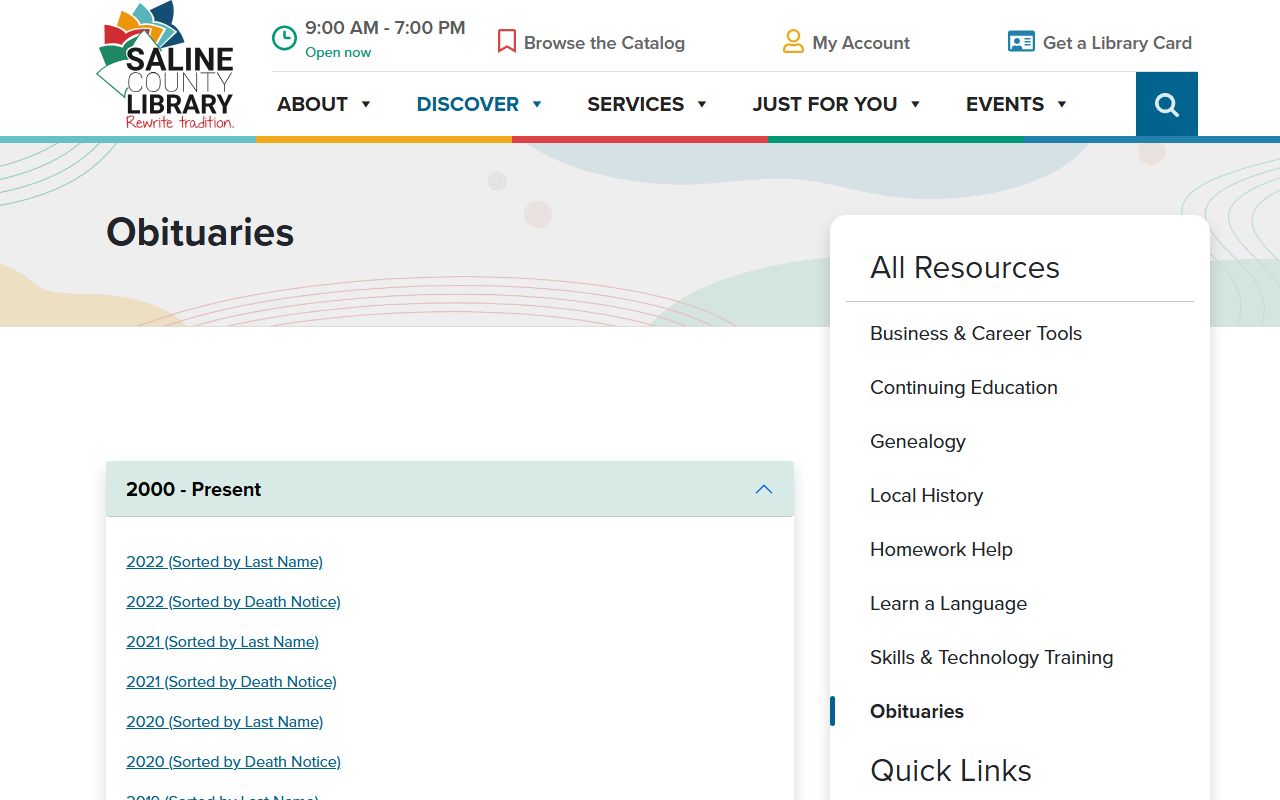1280x800 pixels.
Task: Open the About menu
Action: click(312, 104)
